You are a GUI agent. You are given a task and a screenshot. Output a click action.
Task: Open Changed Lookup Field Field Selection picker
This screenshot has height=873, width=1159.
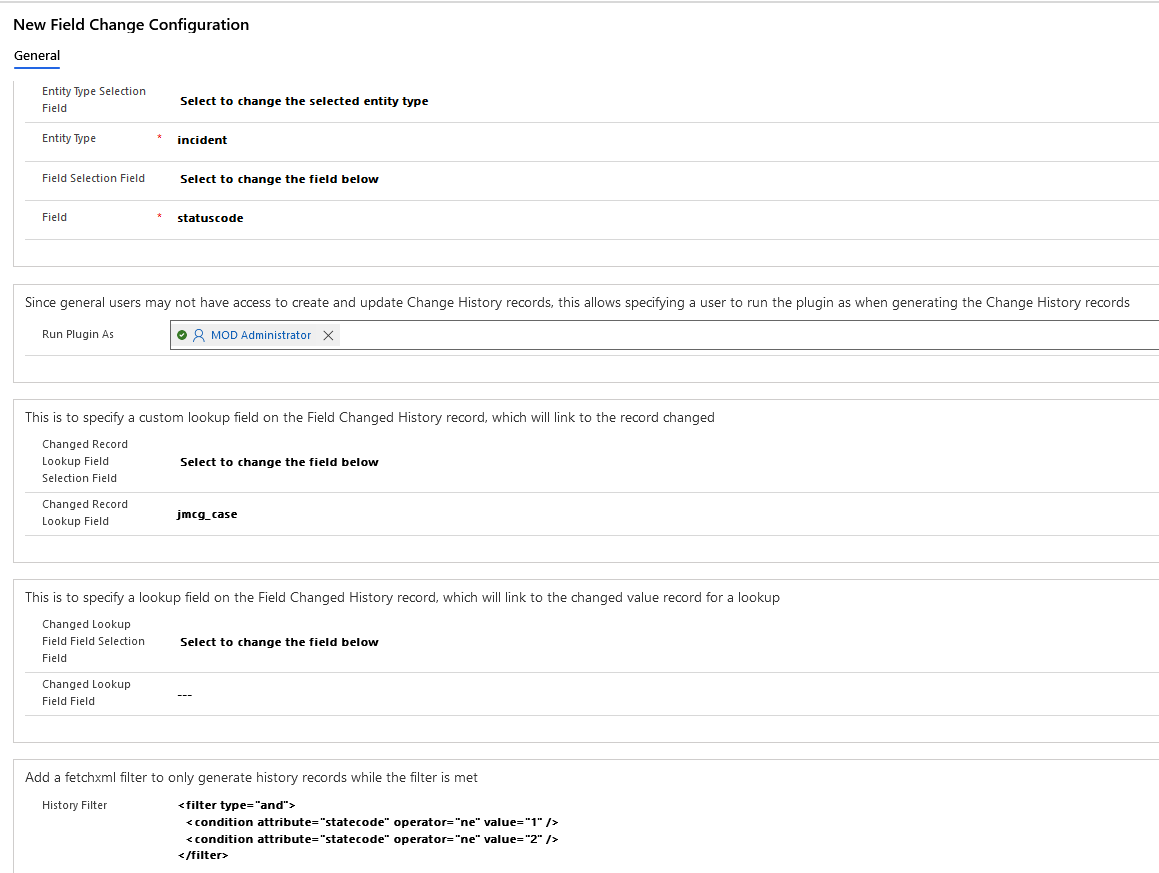(x=279, y=642)
